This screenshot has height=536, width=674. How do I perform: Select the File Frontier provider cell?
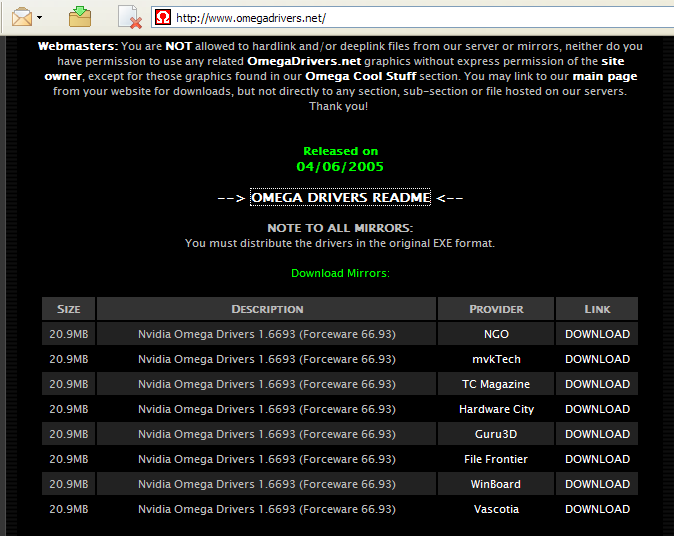click(496, 459)
